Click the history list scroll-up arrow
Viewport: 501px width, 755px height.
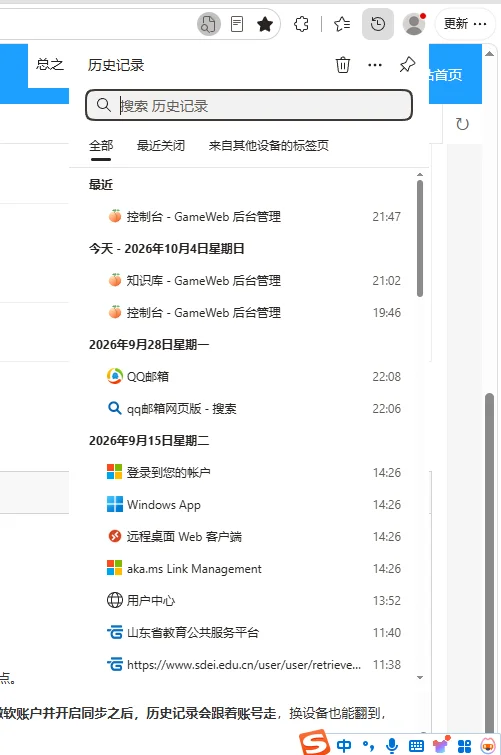[x=420, y=174]
